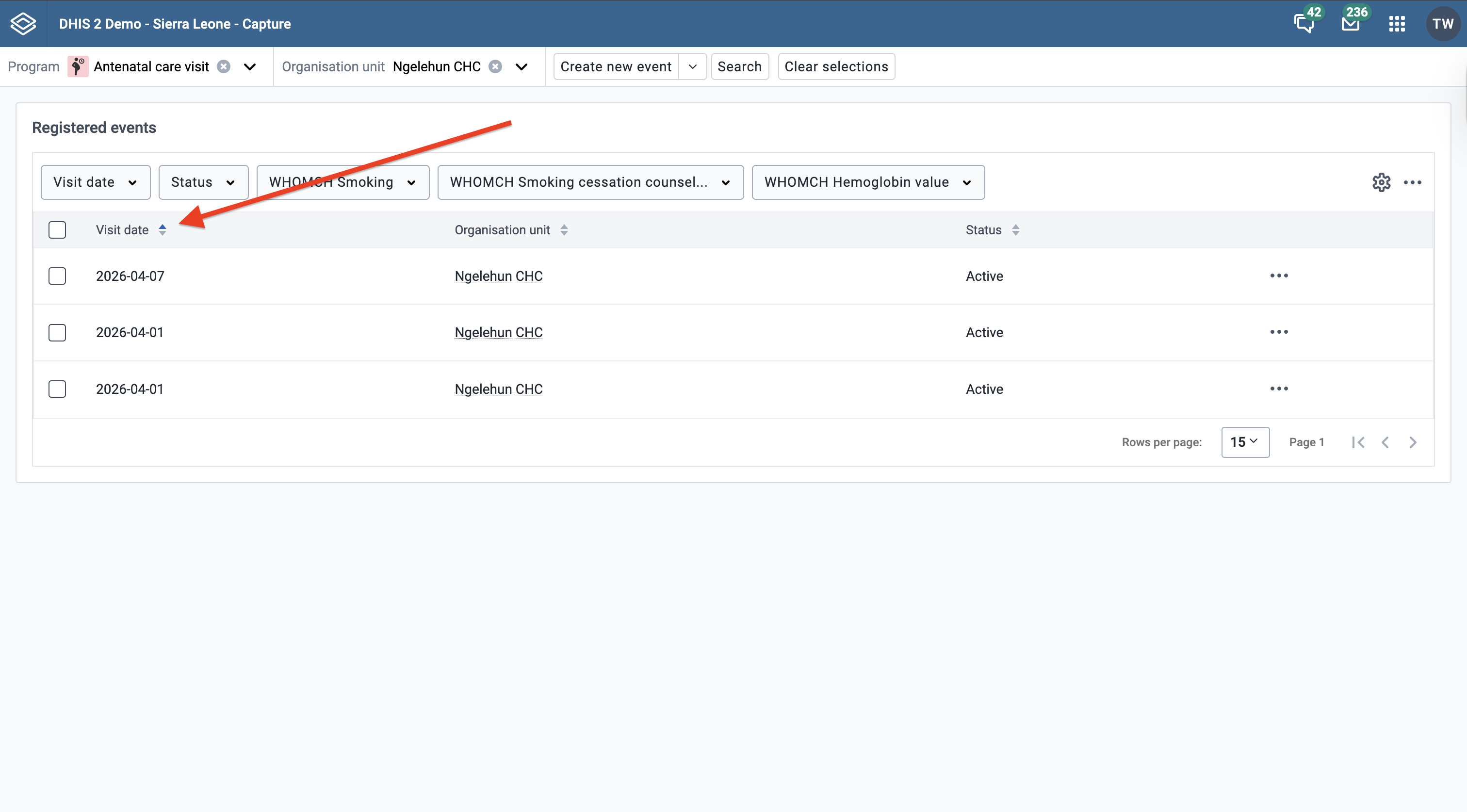This screenshot has width=1467, height=812.
Task: Expand the Status filter dropdown
Action: click(x=203, y=182)
